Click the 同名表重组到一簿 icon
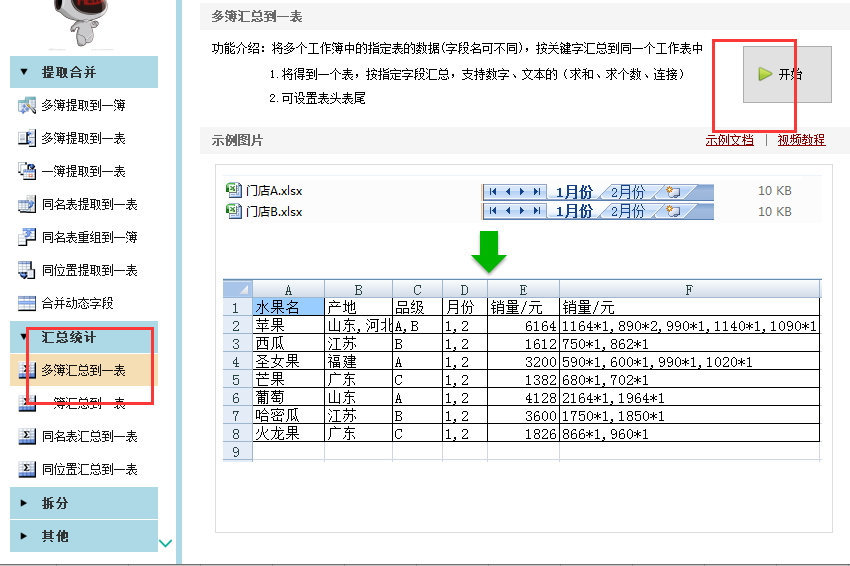The height and width of the screenshot is (566, 850). 27,237
